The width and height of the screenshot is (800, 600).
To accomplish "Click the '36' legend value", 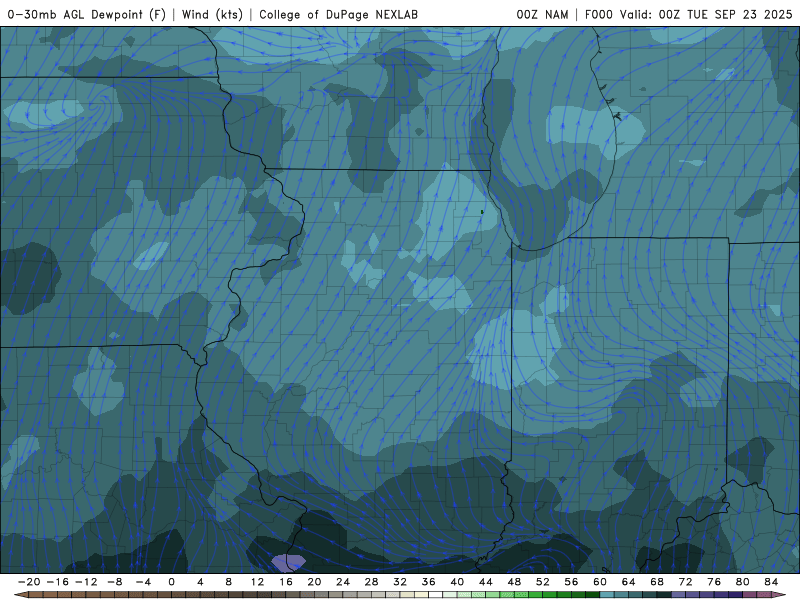I will pyautogui.click(x=429, y=582).
